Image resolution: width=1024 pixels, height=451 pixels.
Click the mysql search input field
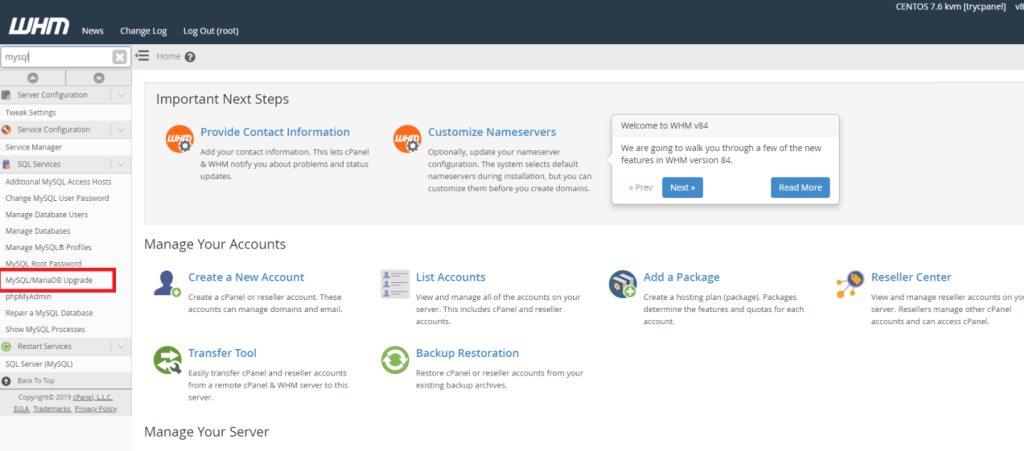point(55,57)
